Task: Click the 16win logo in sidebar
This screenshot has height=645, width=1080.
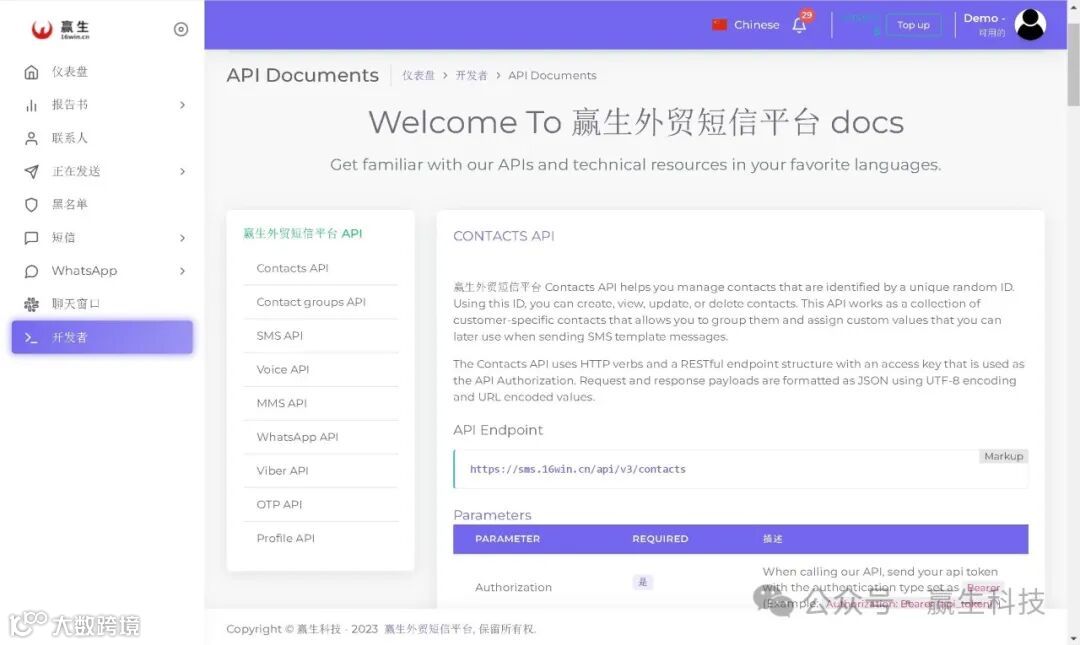Action: click(x=61, y=29)
